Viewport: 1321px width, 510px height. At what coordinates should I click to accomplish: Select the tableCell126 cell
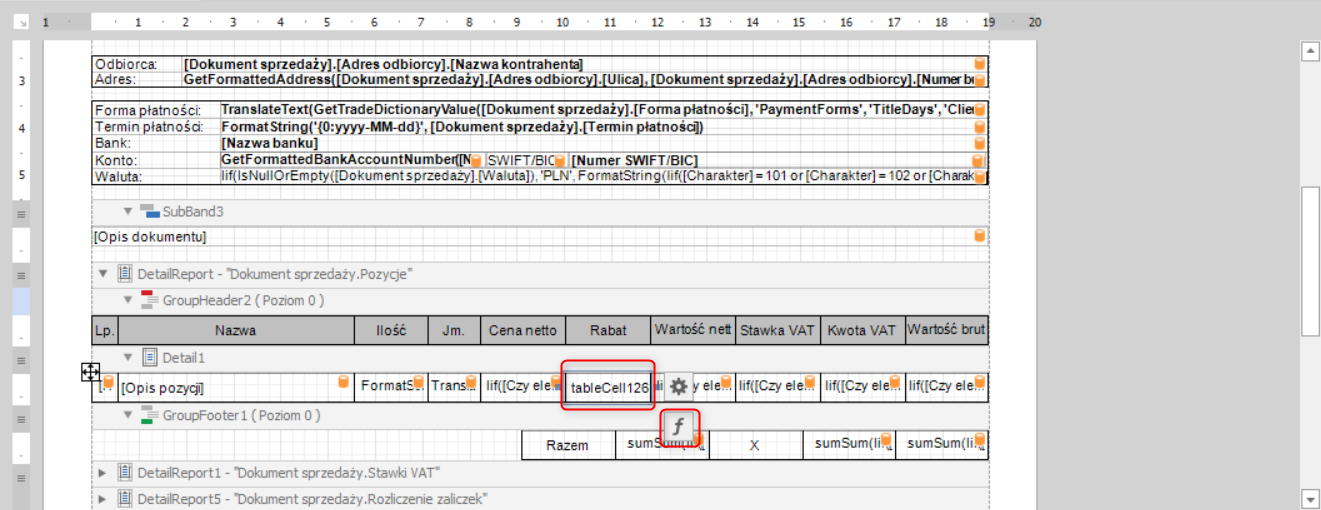tap(608, 387)
